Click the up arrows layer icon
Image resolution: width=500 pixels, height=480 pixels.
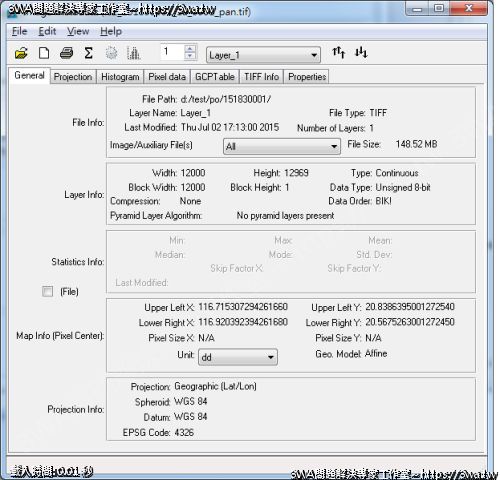(338, 52)
